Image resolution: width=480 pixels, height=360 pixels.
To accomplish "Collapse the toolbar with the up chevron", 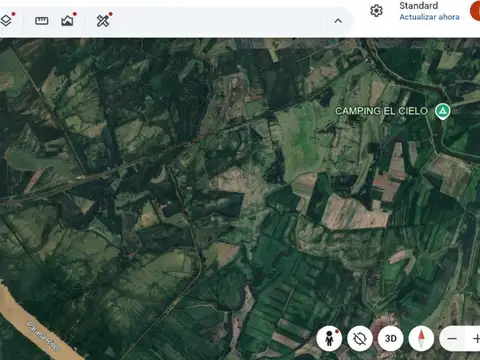I will pyautogui.click(x=338, y=21).
